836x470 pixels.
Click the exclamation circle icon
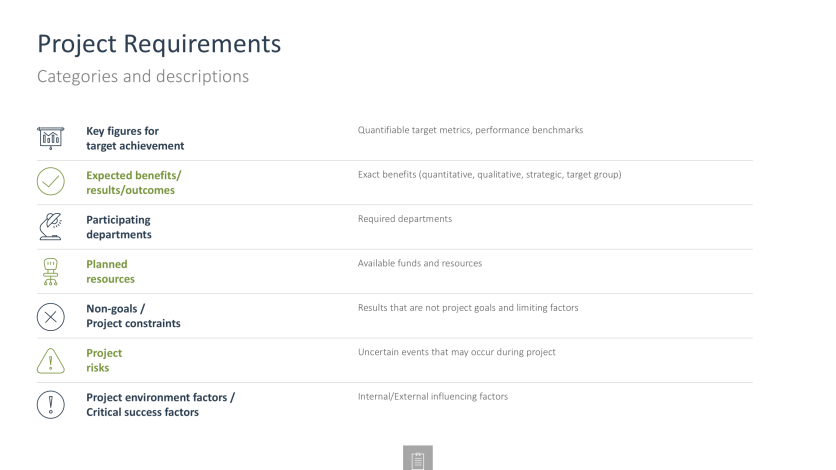50,404
